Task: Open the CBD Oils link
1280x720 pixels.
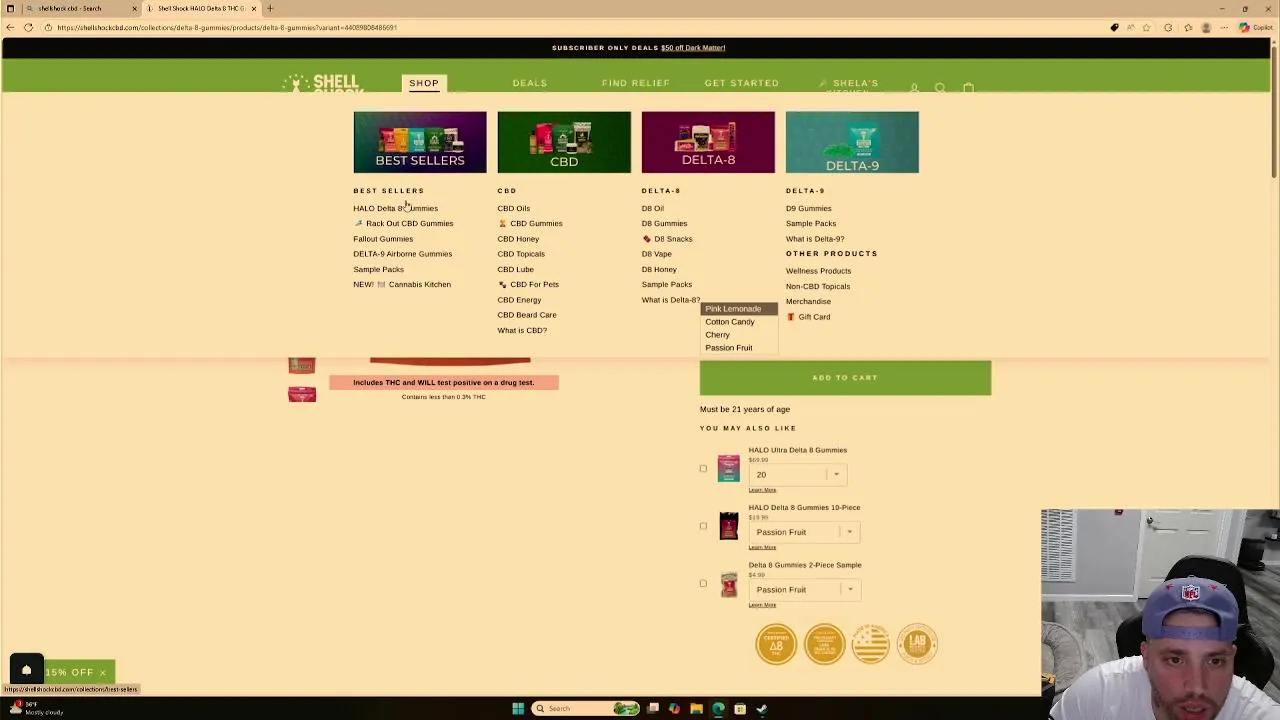Action: (x=514, y=208)
